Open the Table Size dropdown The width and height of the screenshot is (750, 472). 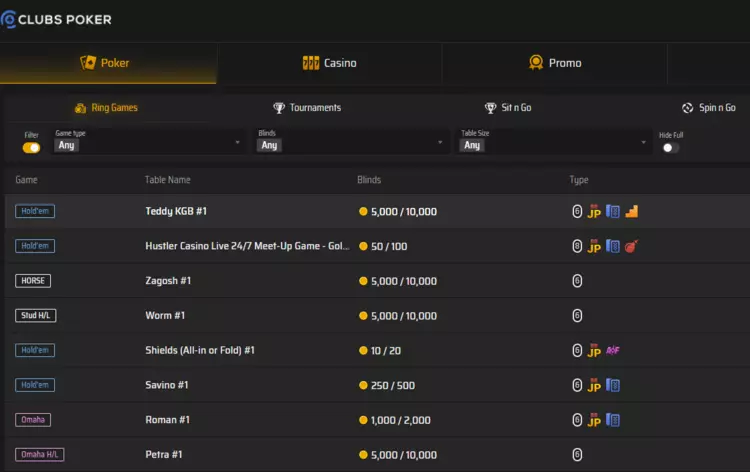tap(553, 145)
